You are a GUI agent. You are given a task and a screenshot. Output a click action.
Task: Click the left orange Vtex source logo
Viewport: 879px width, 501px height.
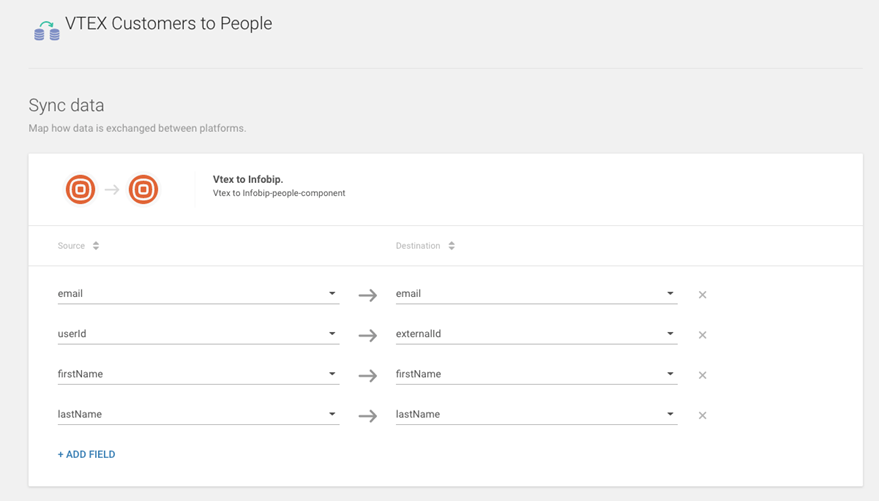tap(80, 189)
